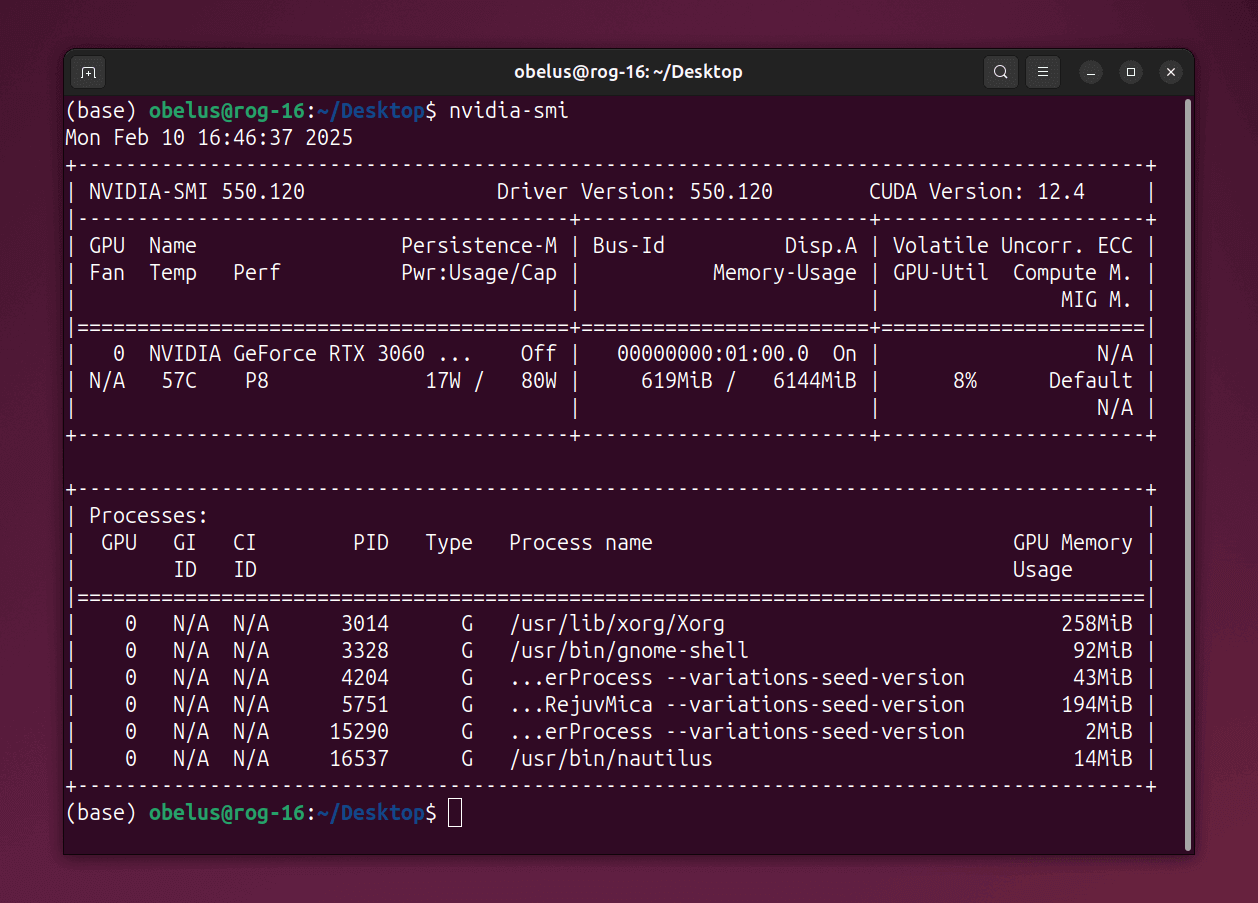
Task: Click the Default compute mode value
Action: coord(1091,381)
